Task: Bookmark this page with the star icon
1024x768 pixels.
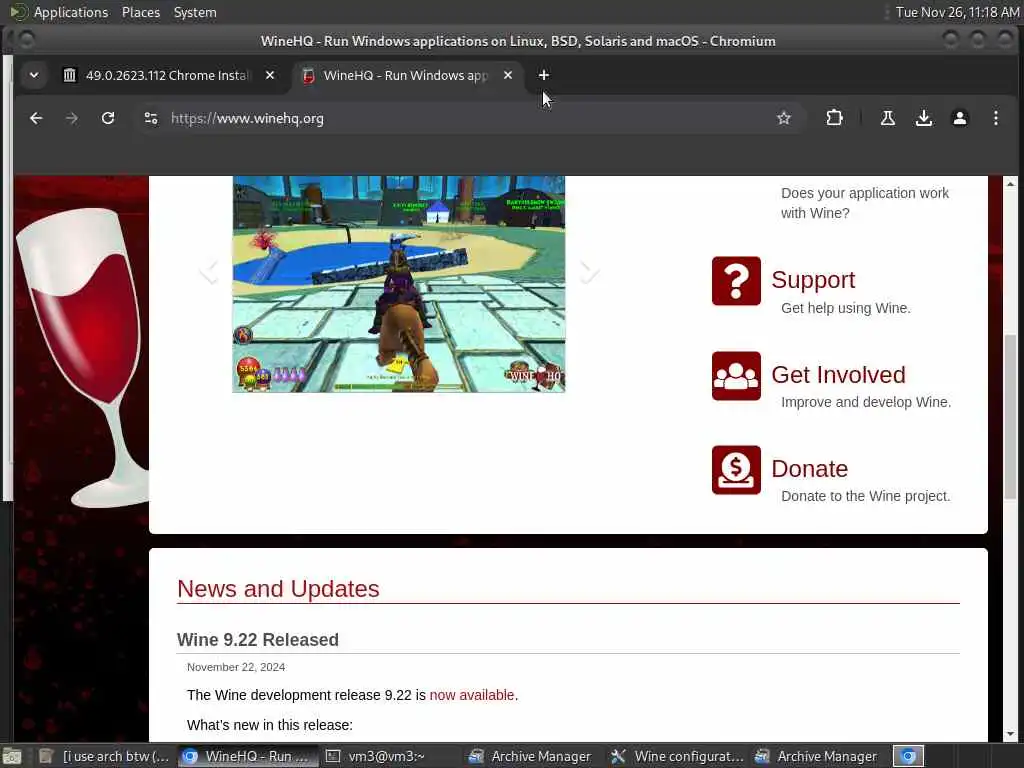Action: pyautogui.click(x=784, y=118)
